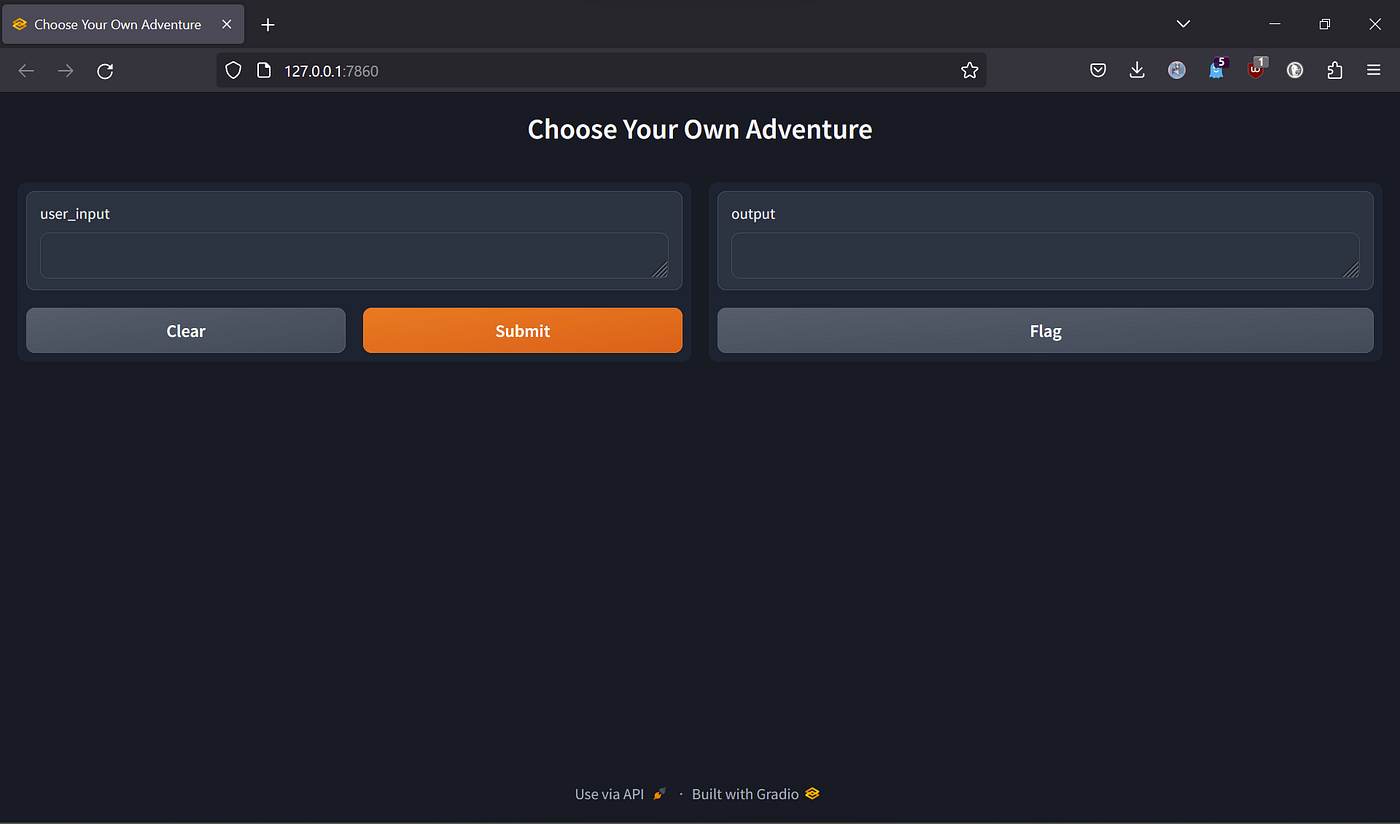Open the tab list dropdown chevron

[1183, 23]
